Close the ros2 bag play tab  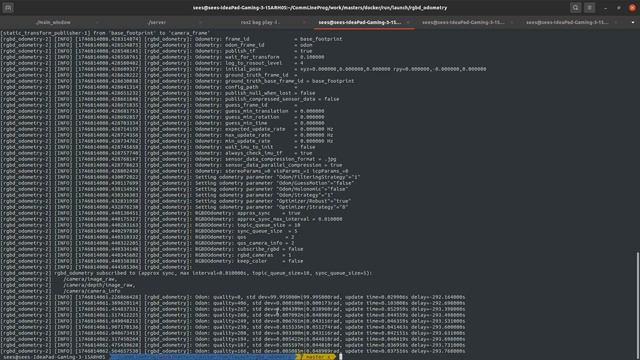(x=304, y=22)
